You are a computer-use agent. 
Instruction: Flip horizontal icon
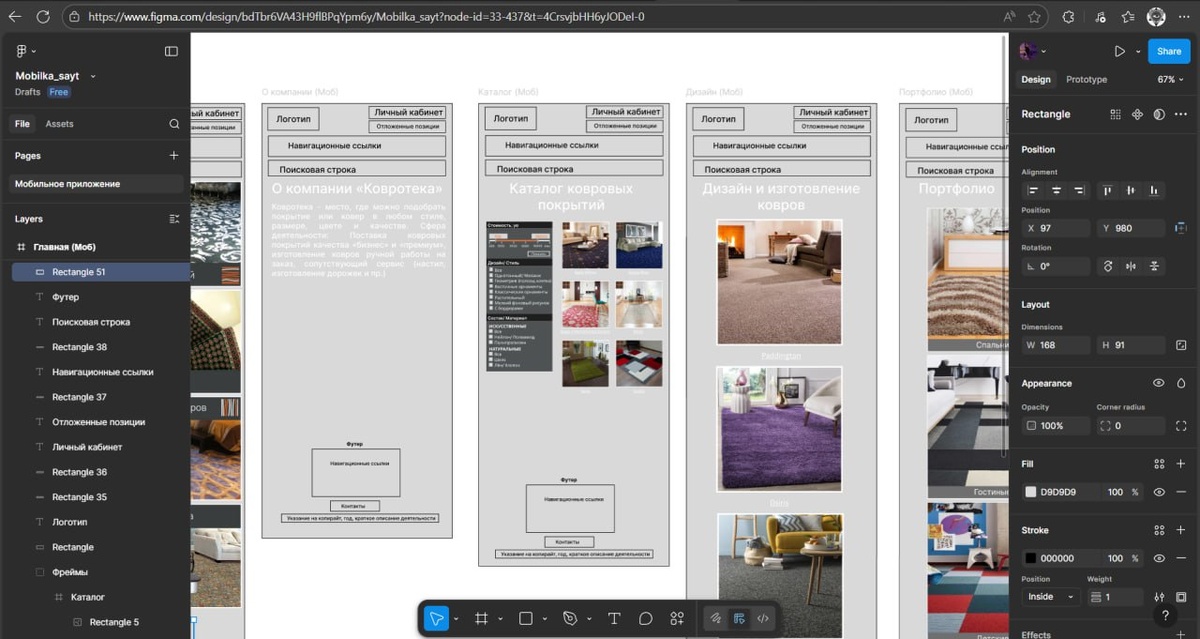click(x=1131, y=266)
